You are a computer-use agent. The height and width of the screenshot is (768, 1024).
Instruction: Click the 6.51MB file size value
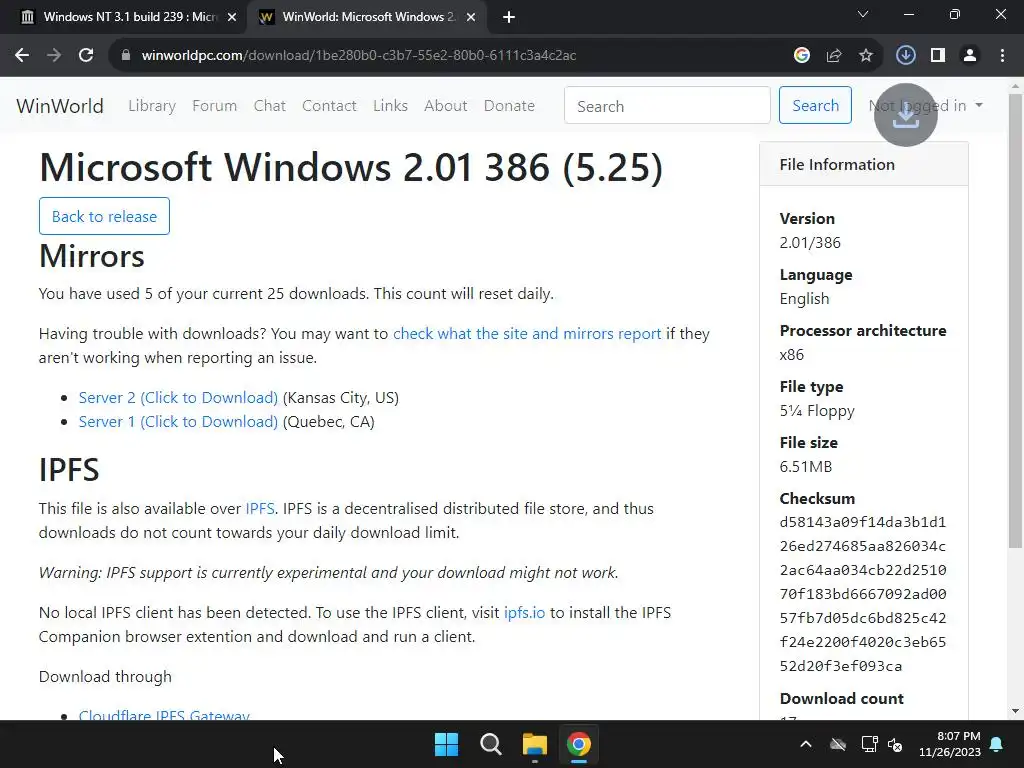[x=806, y=467]
